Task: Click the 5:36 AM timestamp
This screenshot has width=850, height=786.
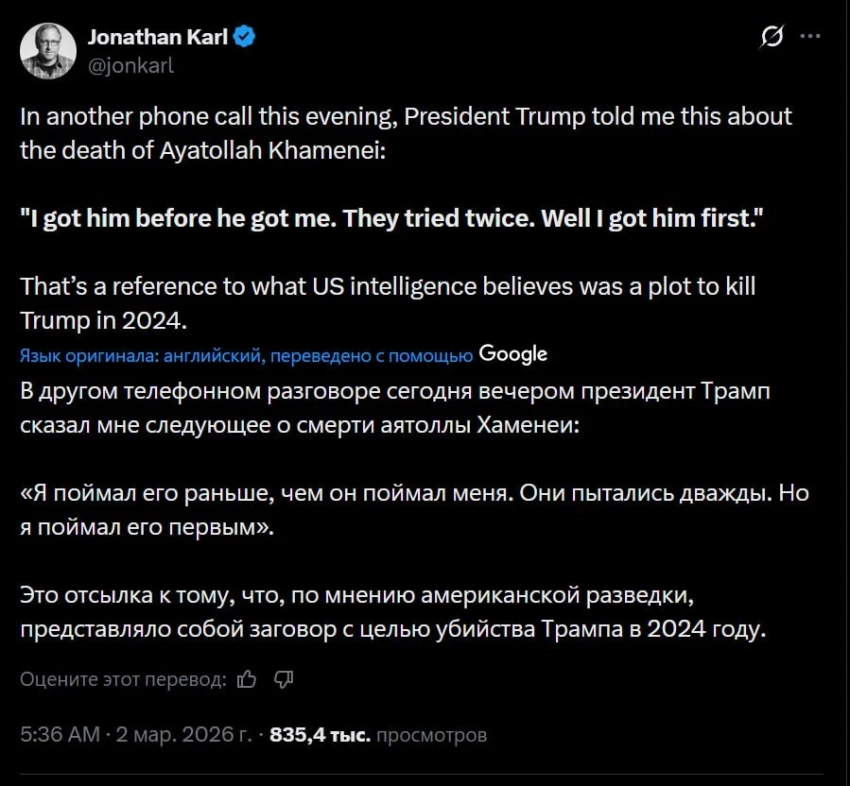Action: coord(60,735)
